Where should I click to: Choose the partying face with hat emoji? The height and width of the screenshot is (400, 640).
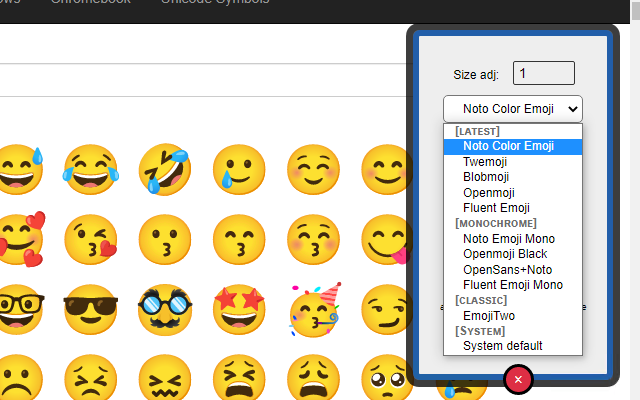click(x=315, y=310)
